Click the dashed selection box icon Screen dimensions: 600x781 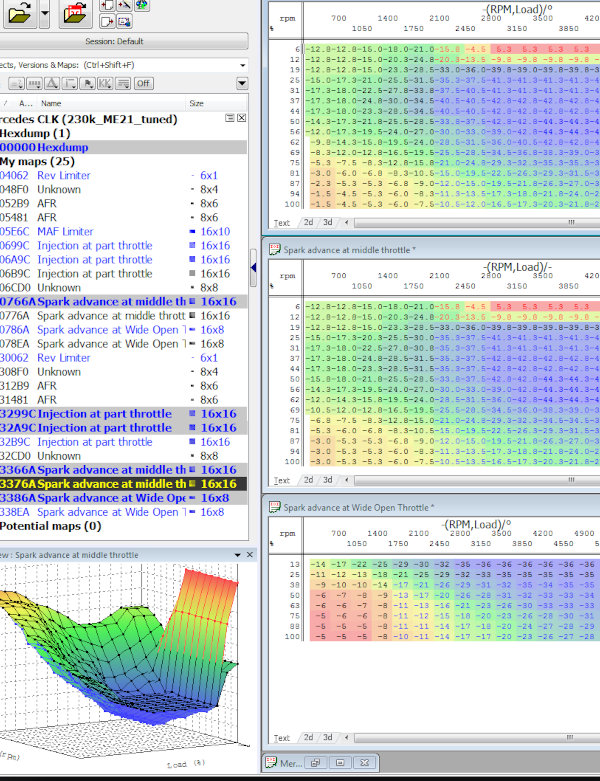124,21
